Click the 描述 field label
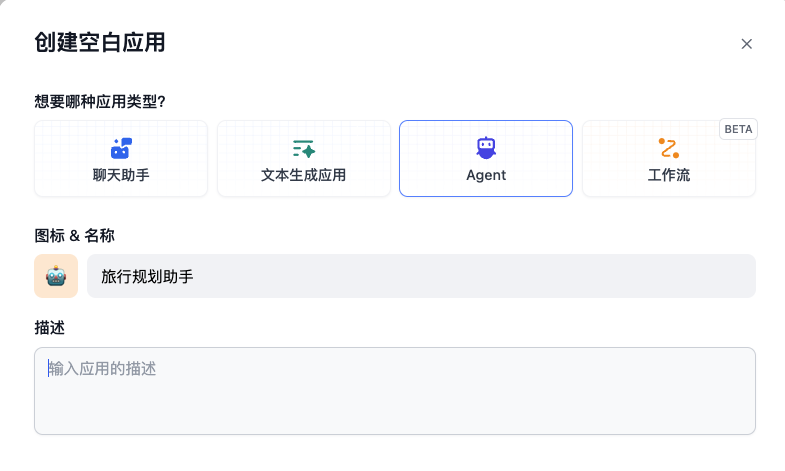785x471 pixels. pyautogui.click(x=50, y=328)
